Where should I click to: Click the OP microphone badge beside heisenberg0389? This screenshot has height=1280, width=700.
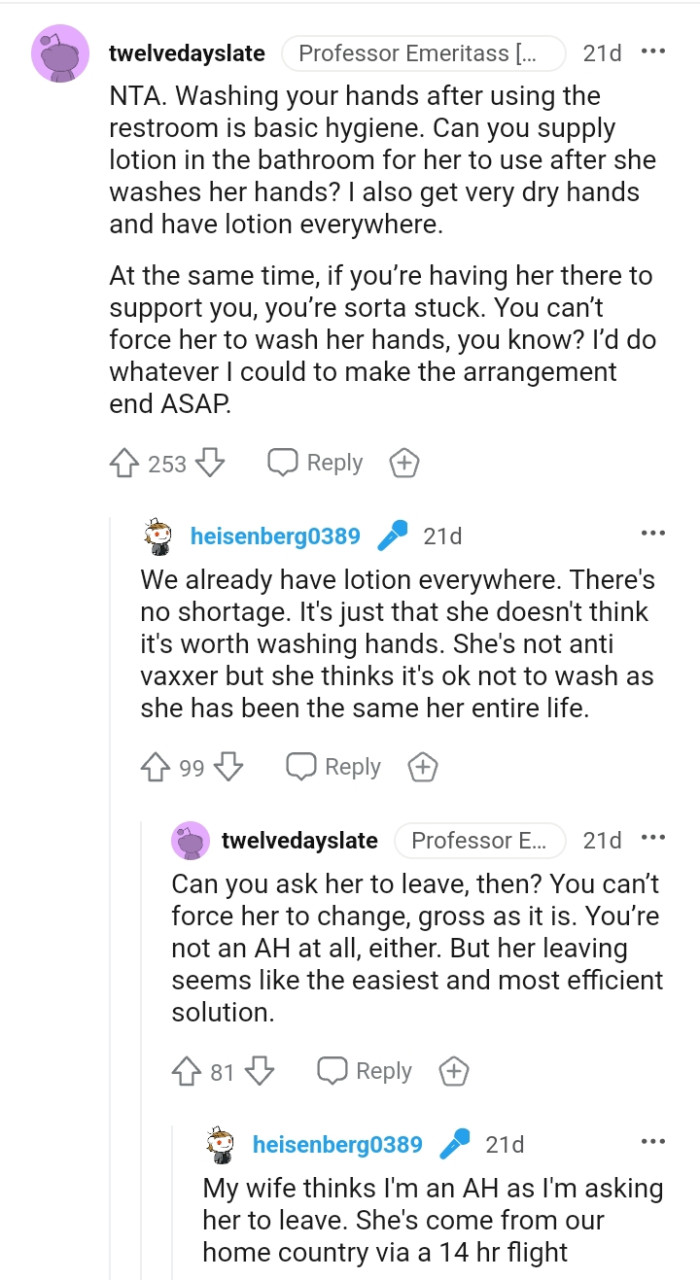[x=392, y=535]
